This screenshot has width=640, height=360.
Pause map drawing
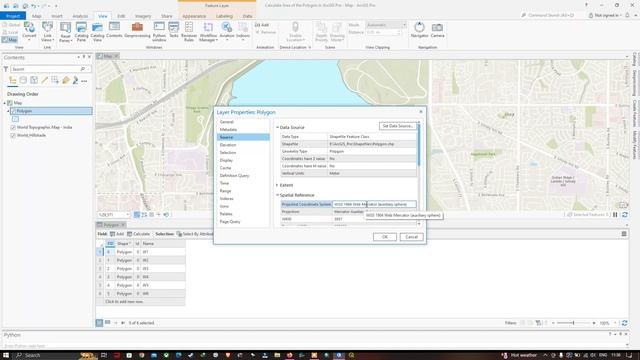tap(615, 215)
